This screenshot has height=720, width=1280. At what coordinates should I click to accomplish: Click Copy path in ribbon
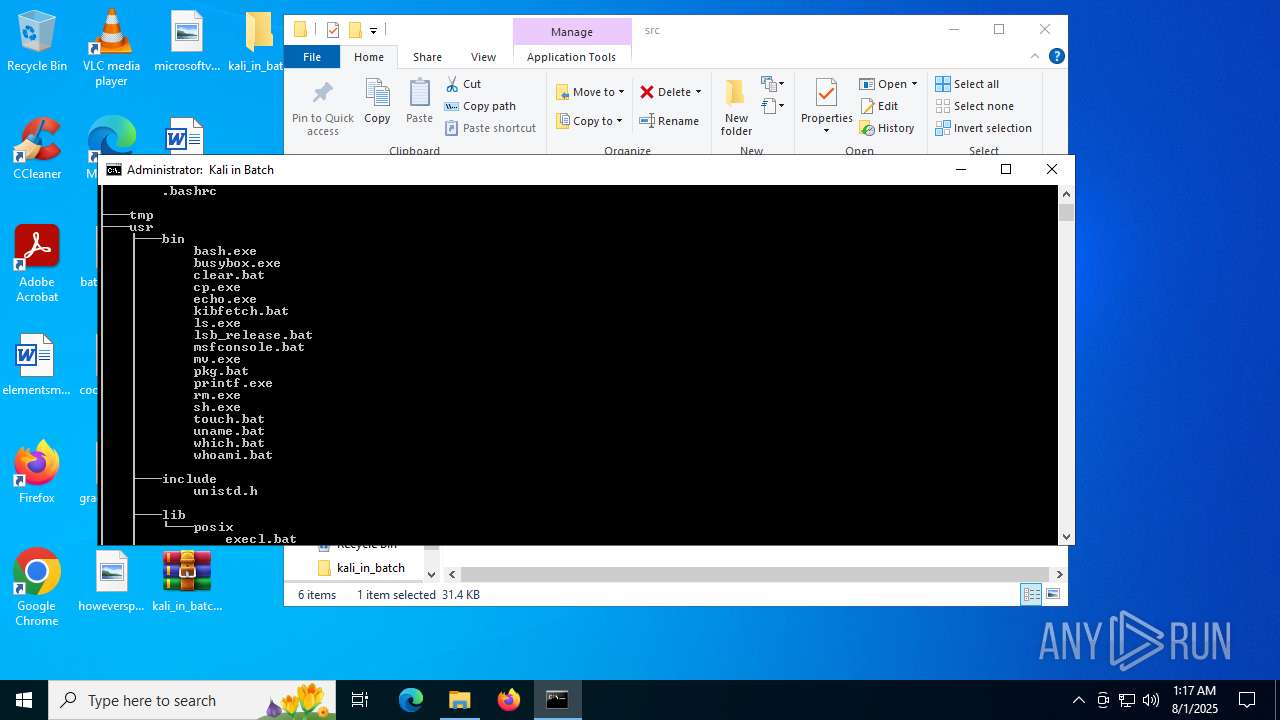480,106
